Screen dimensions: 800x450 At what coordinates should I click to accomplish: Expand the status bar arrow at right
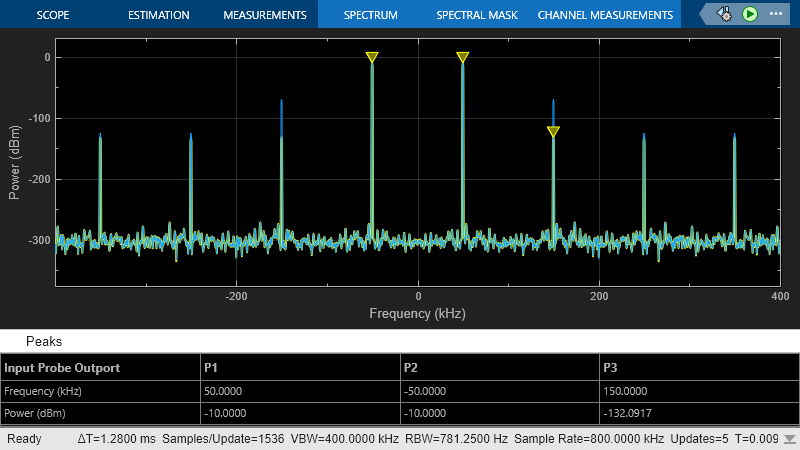click(x=792, y=439)
